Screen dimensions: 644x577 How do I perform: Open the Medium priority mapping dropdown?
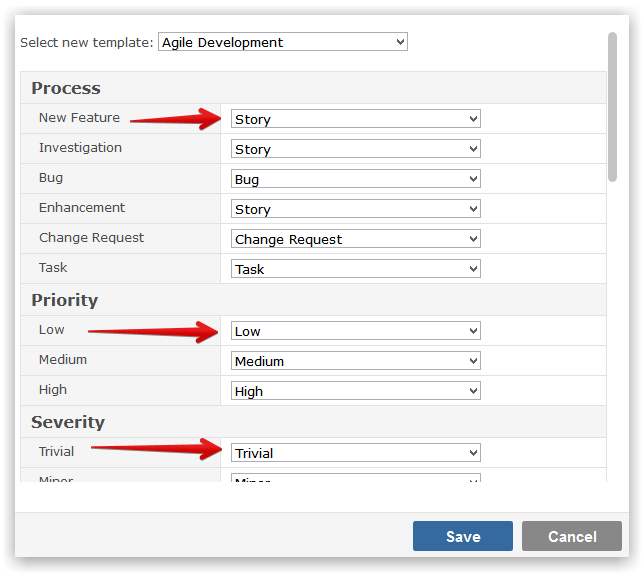click(356, 361)
